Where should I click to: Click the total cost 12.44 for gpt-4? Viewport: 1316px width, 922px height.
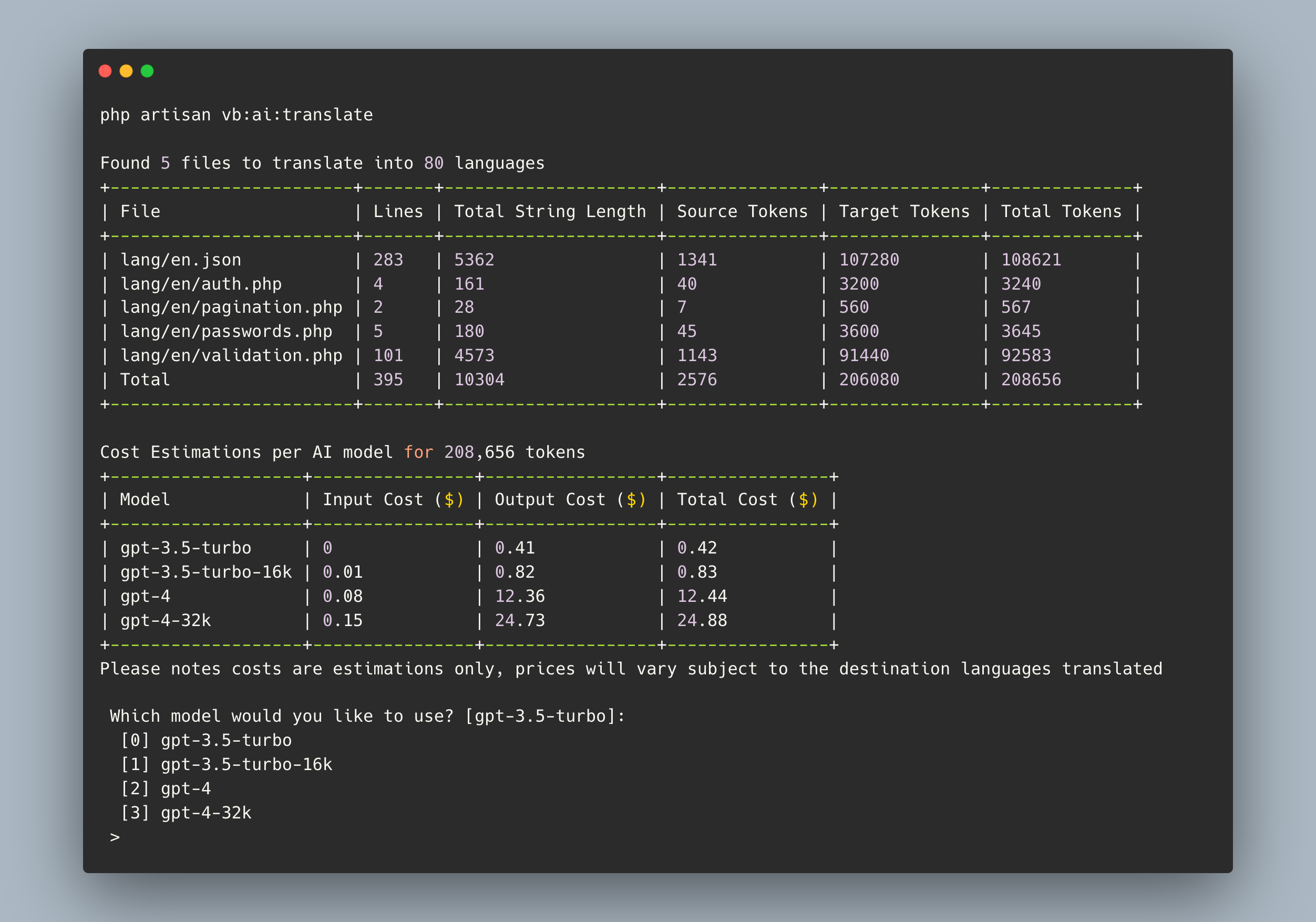pos(702,597)
